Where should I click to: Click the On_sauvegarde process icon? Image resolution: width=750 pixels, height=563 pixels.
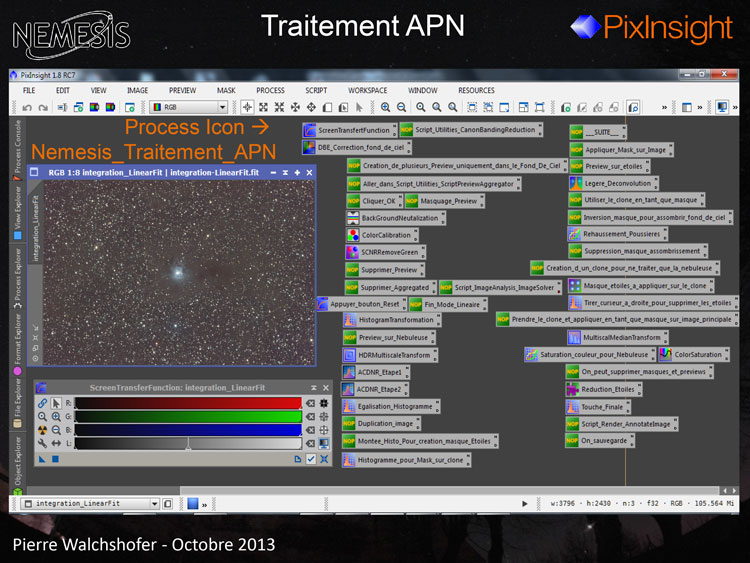[600, 441]
